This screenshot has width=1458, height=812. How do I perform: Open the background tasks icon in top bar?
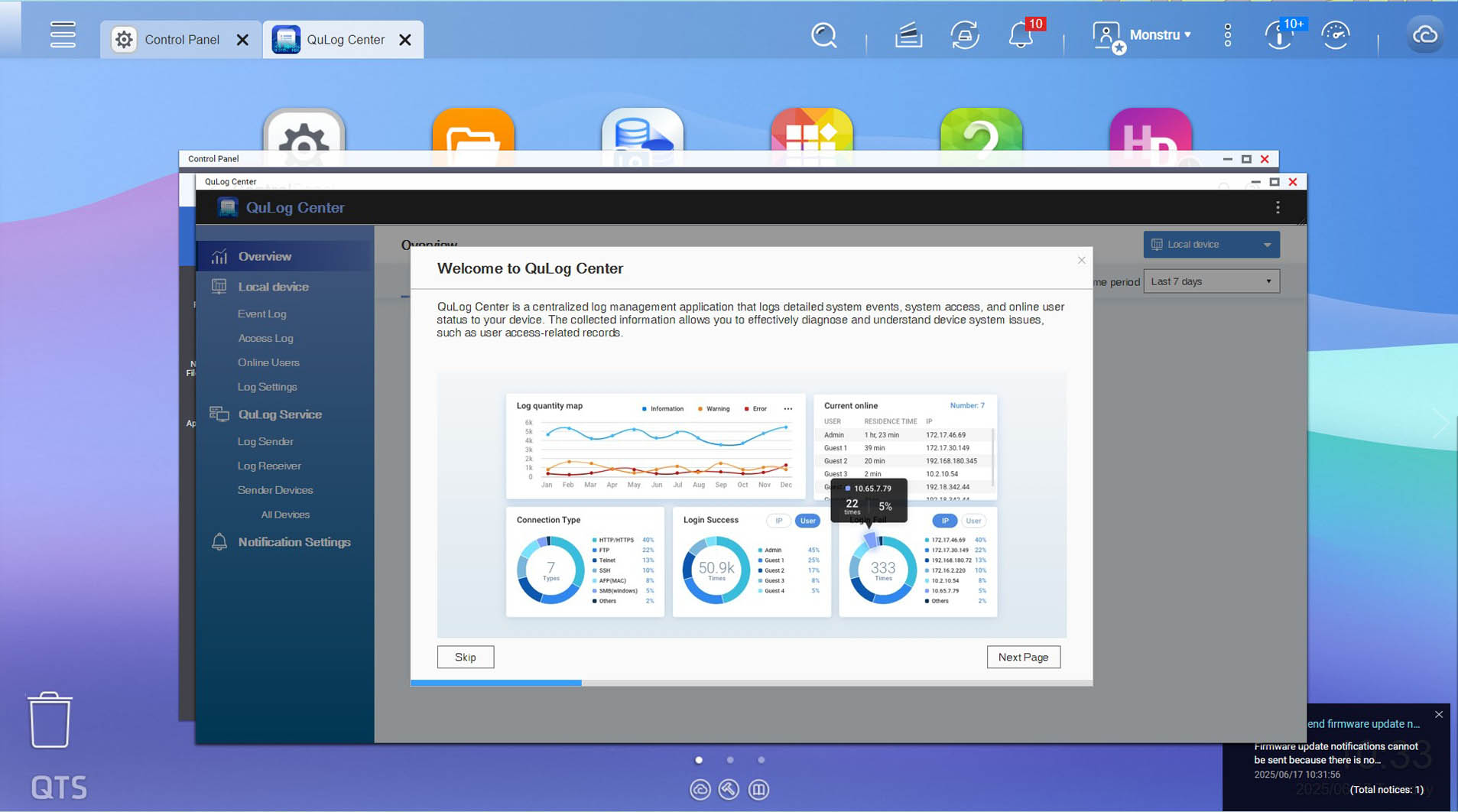point(908,35)
